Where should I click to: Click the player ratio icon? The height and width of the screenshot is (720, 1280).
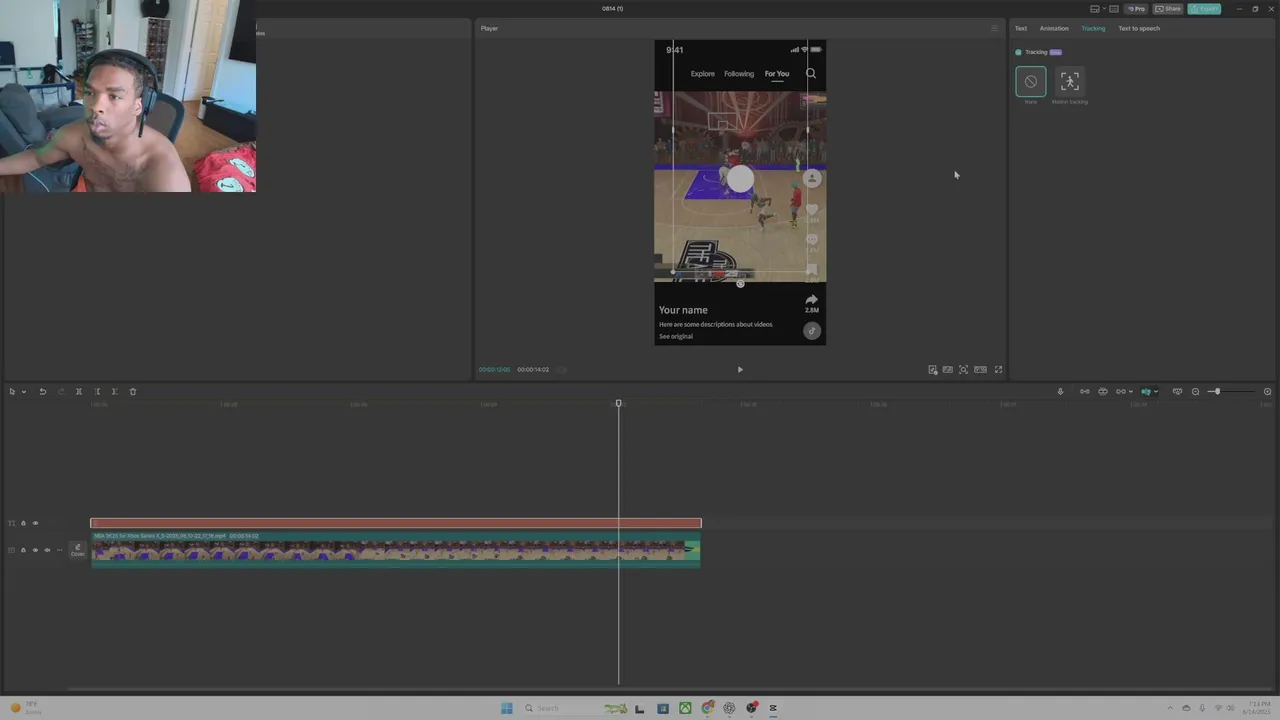pos(980,370)
